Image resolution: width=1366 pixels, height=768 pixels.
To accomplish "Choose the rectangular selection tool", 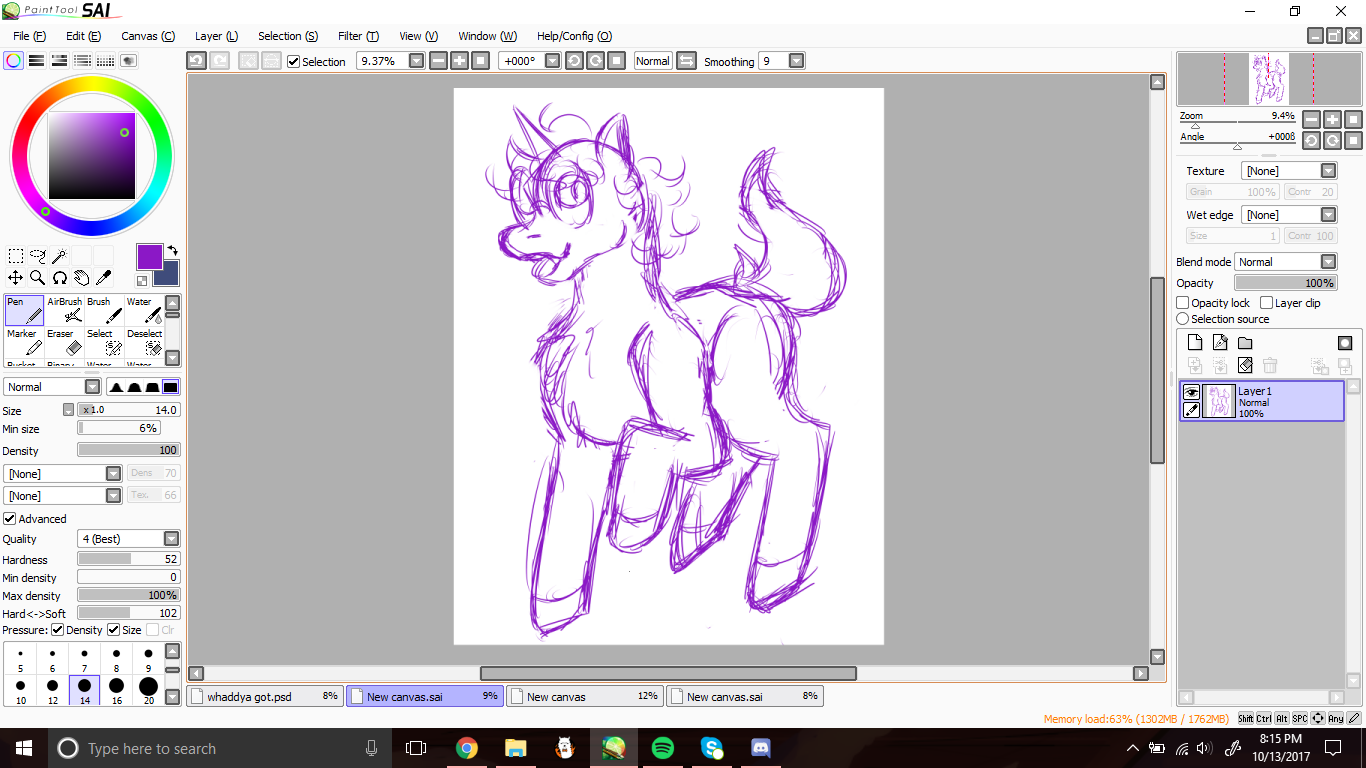I will click(x=16, y=256).
